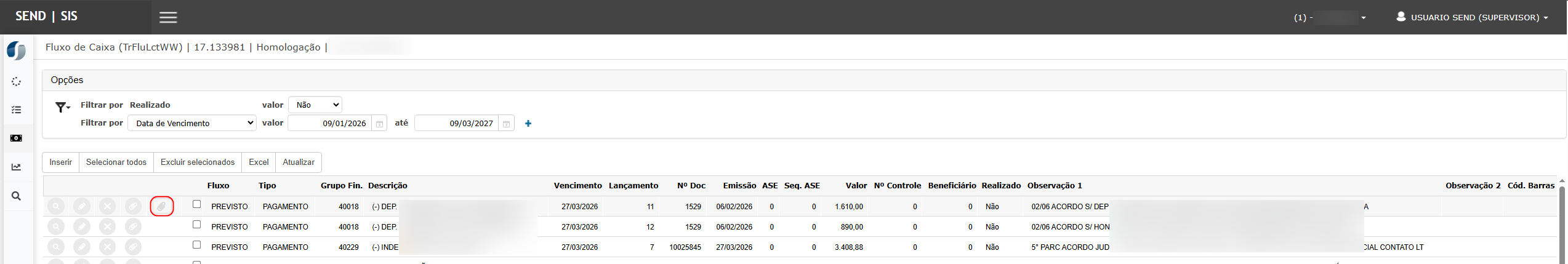The width and height of the screenshot is (1568, 264).
Task: Click the 'Selecionar todos' toolbar option
Action: point(116,162)
